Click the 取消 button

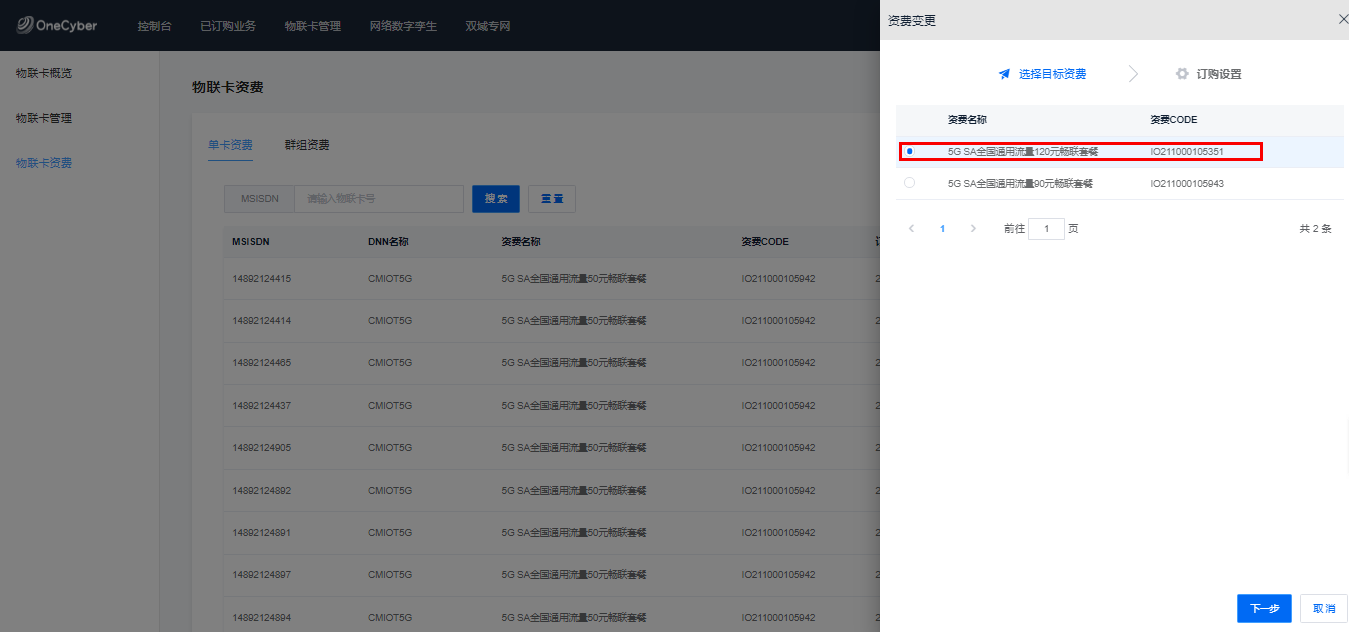(x=1323, y=608)
